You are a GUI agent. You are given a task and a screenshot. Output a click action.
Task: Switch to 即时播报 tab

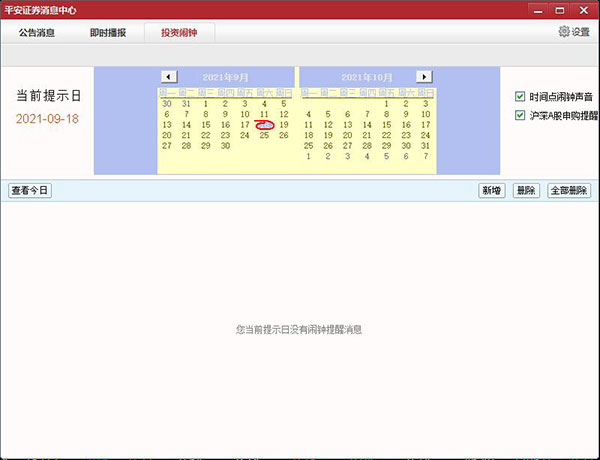pyautogui.click(x=108, y=33)
